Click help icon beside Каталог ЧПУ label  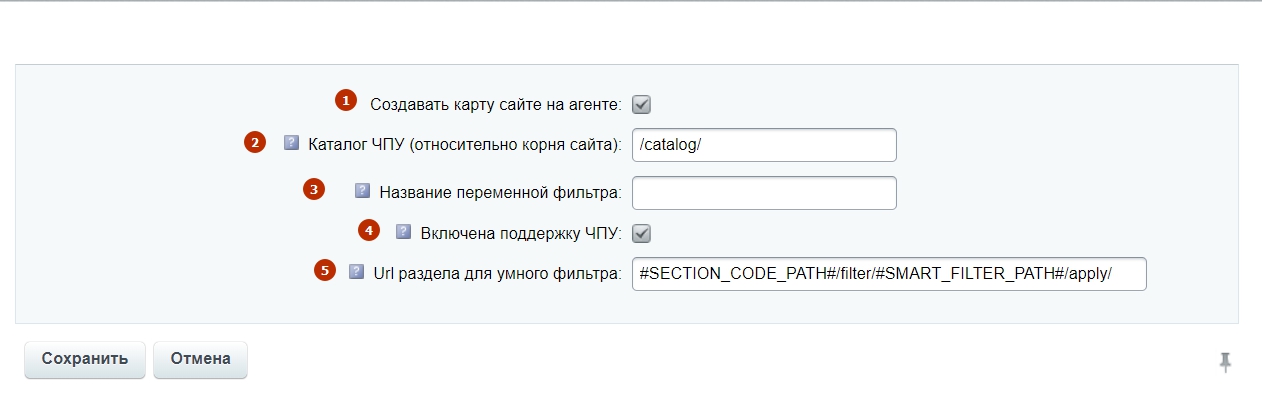pyautogui.click(x=292, y=143)
